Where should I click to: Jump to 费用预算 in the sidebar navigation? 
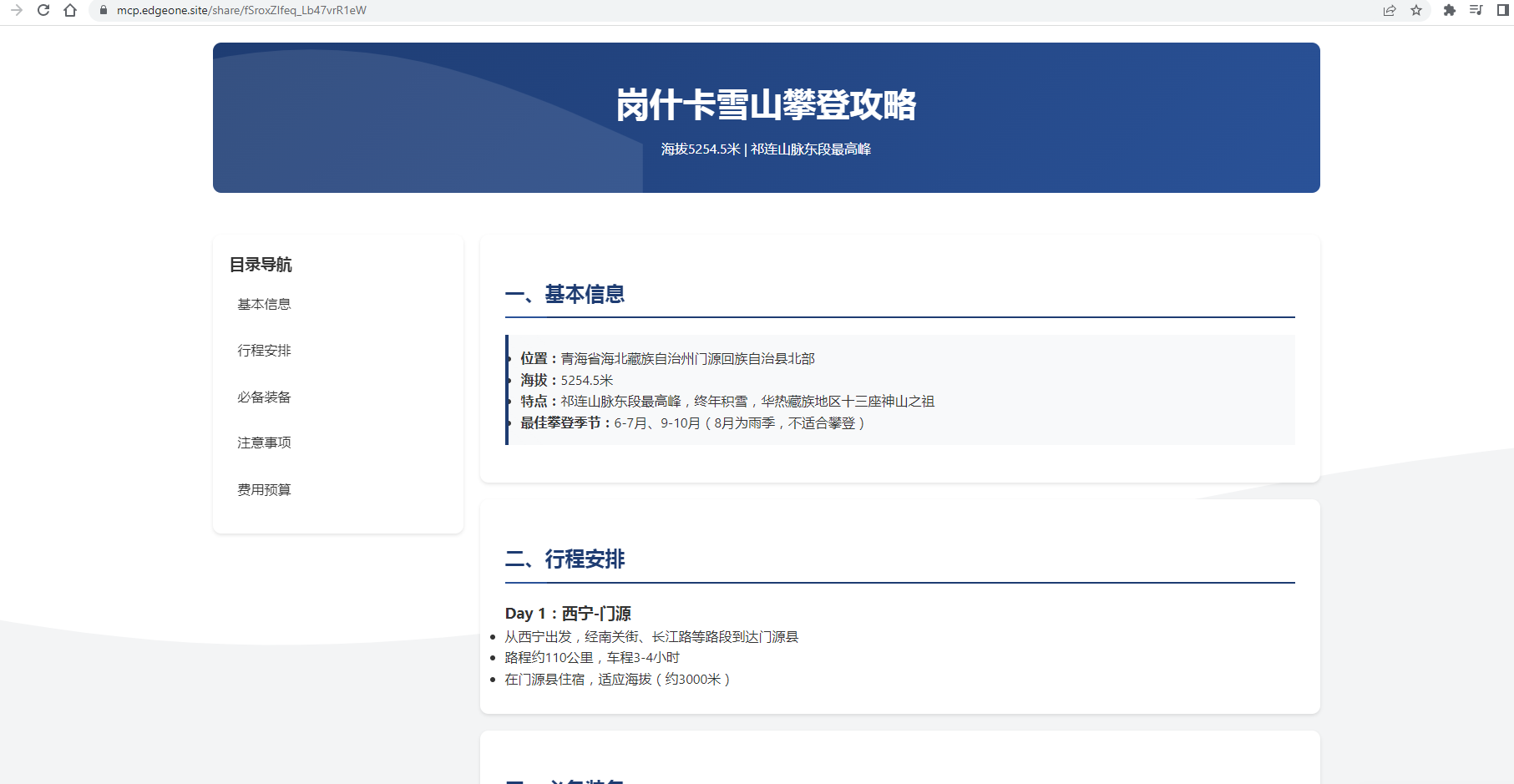point(264,490)
